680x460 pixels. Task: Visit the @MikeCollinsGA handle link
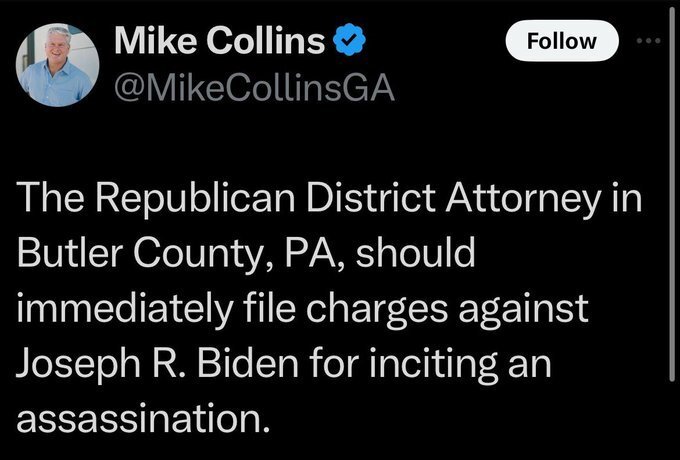click(254, 88)
